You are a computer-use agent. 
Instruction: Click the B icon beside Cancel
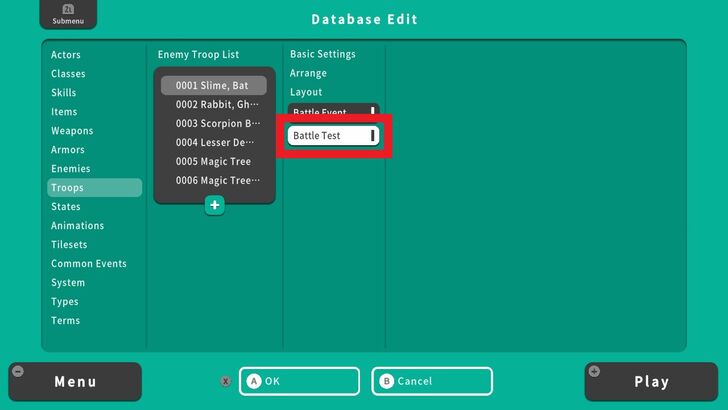(386, 381)
